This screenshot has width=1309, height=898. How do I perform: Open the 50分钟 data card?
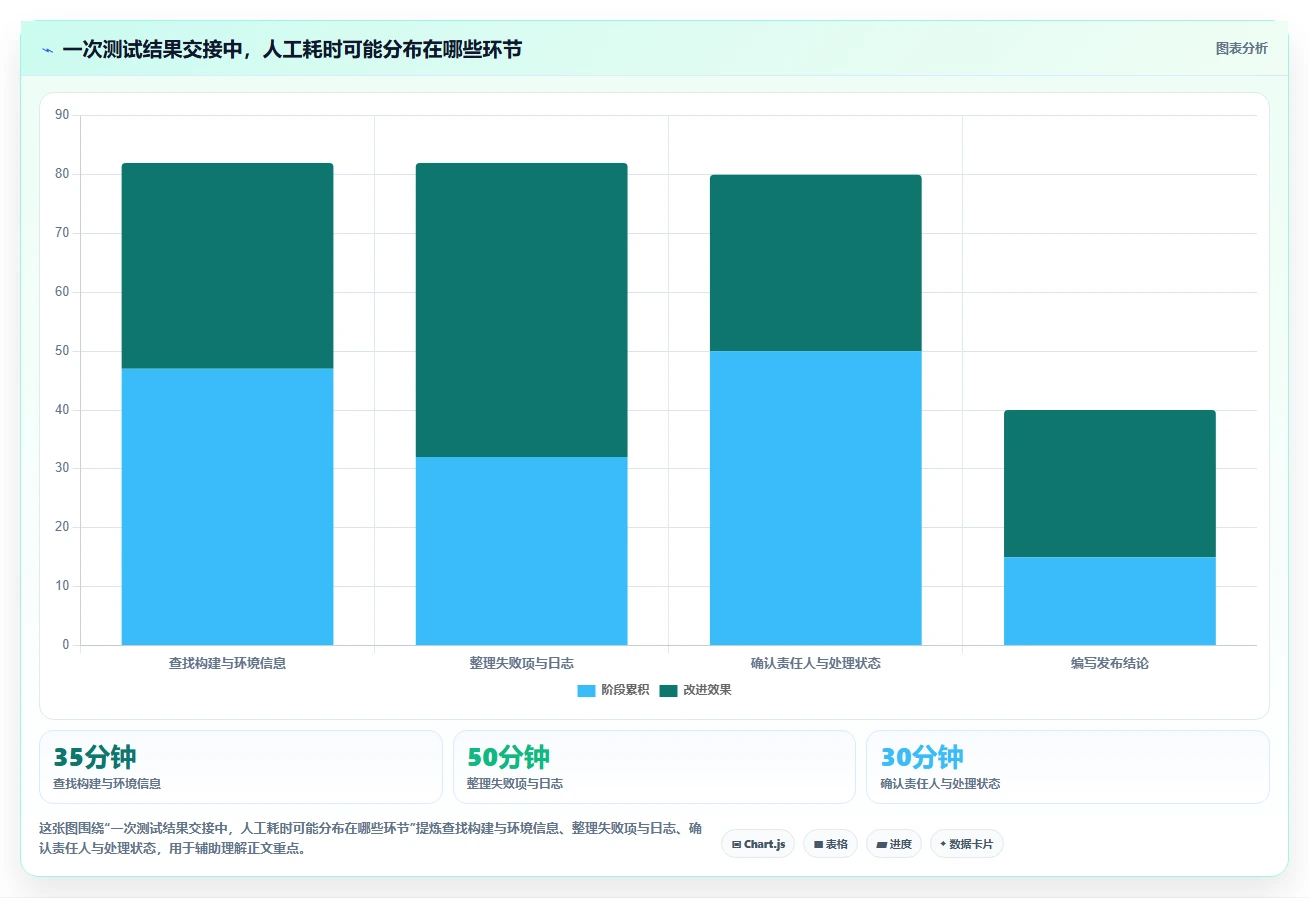click(x=654, y=767)
